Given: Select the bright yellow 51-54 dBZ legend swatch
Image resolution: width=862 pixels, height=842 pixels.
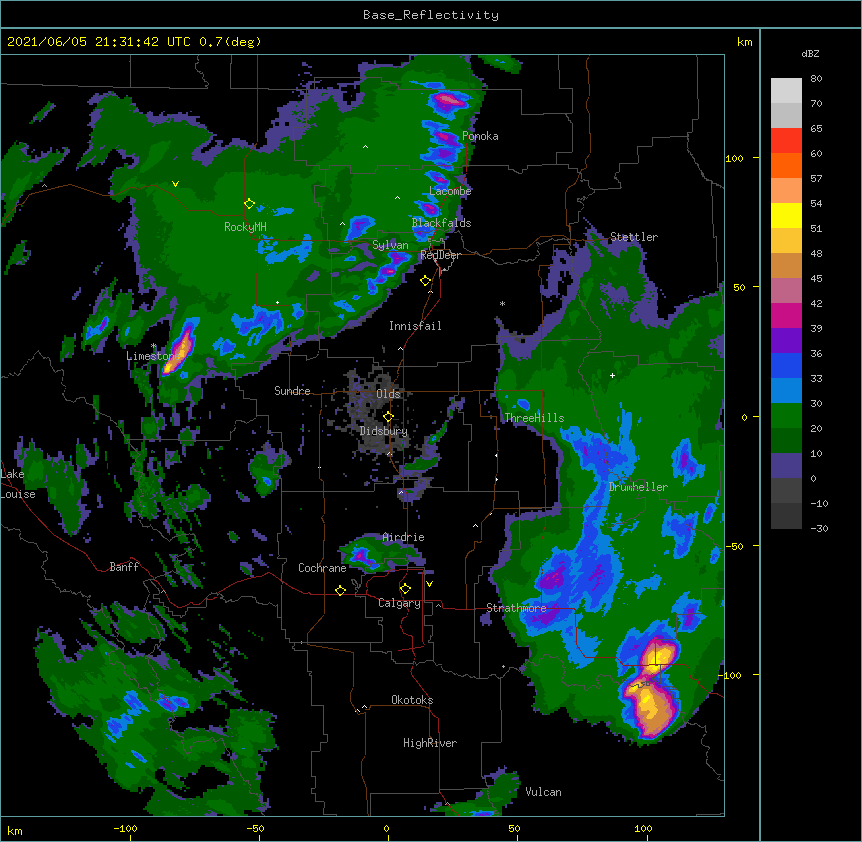Looking at the screenshot, I should tap(786, 215).
